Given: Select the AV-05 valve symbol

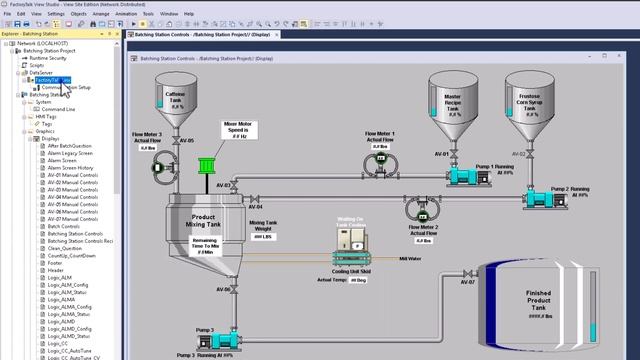Looking at the screenshot, I should coord(176,140).
